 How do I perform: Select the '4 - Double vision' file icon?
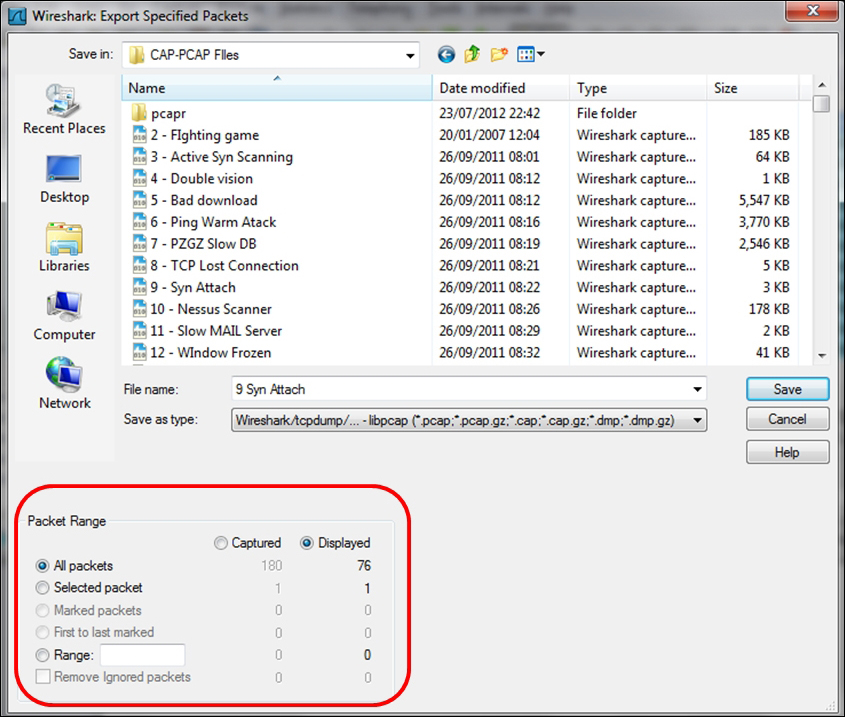(x=140, y=178)
